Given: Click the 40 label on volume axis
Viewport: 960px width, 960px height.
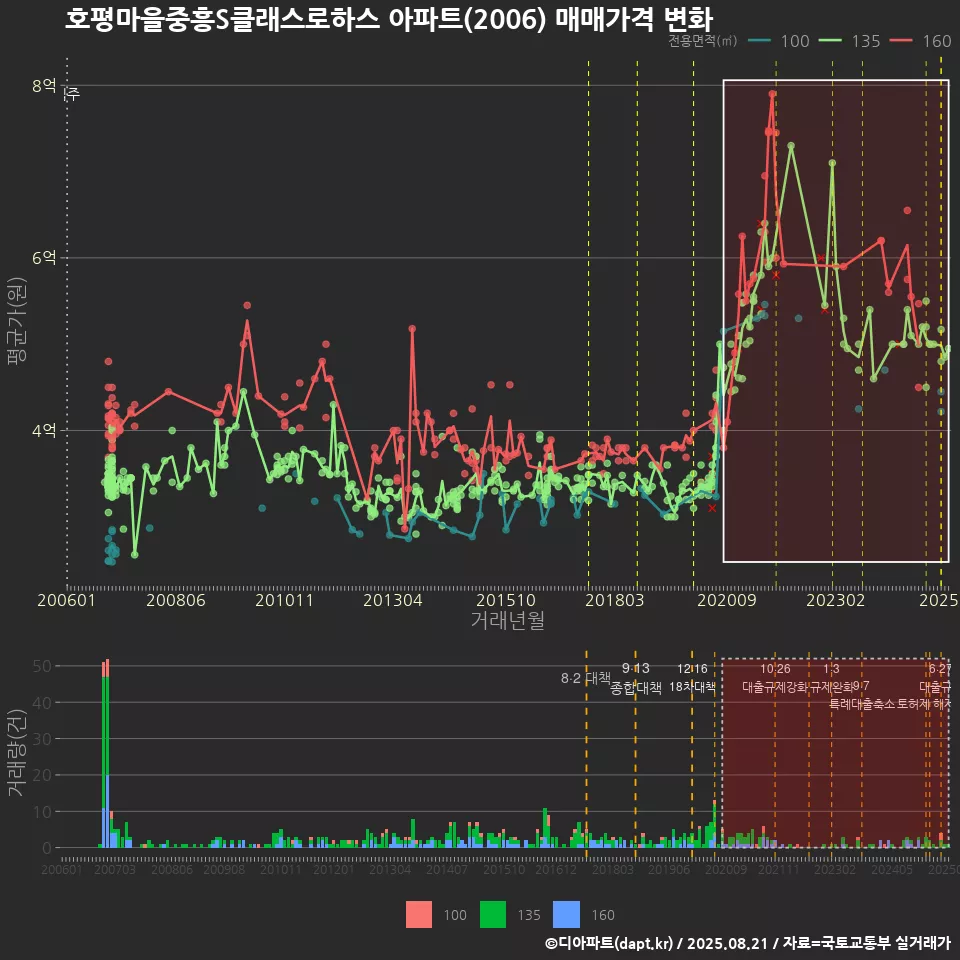Looking at the screenshot, I should [x=42, y=703].
